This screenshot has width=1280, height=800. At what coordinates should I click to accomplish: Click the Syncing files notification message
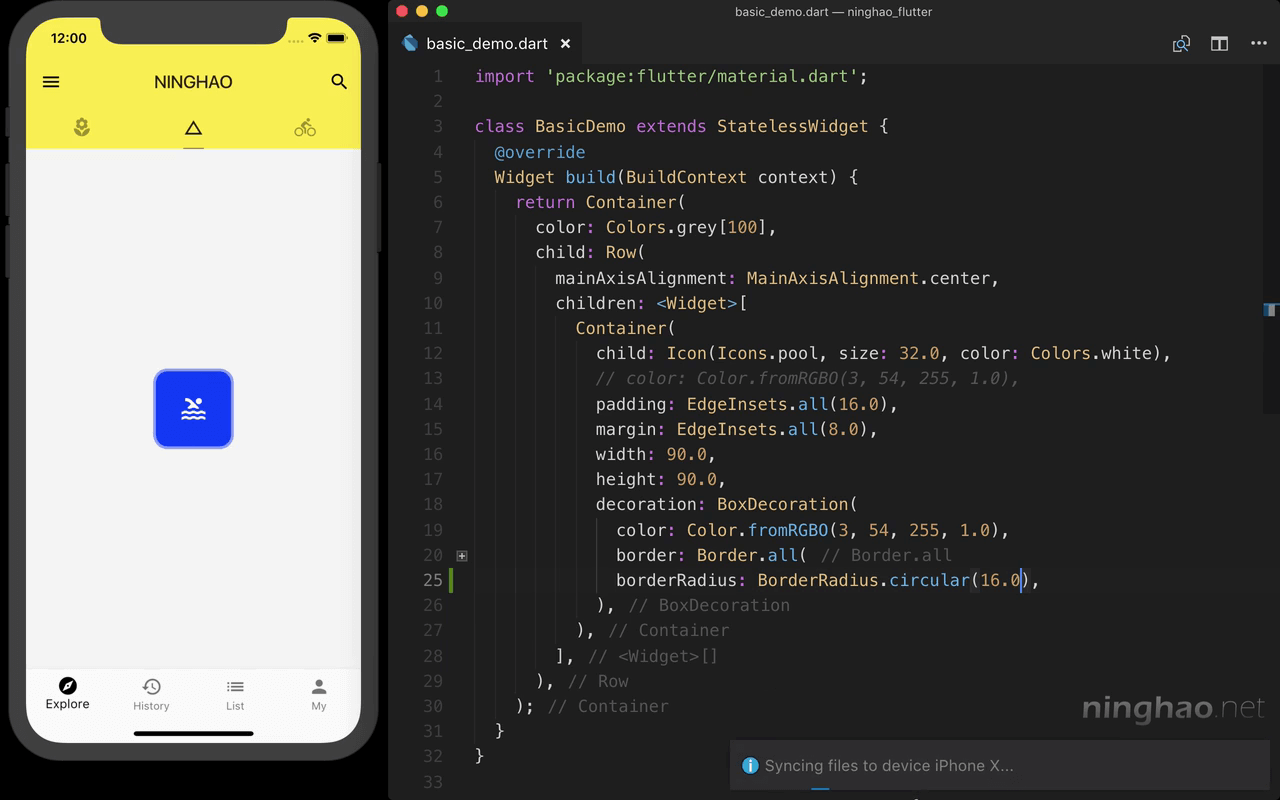coord(888,766)
